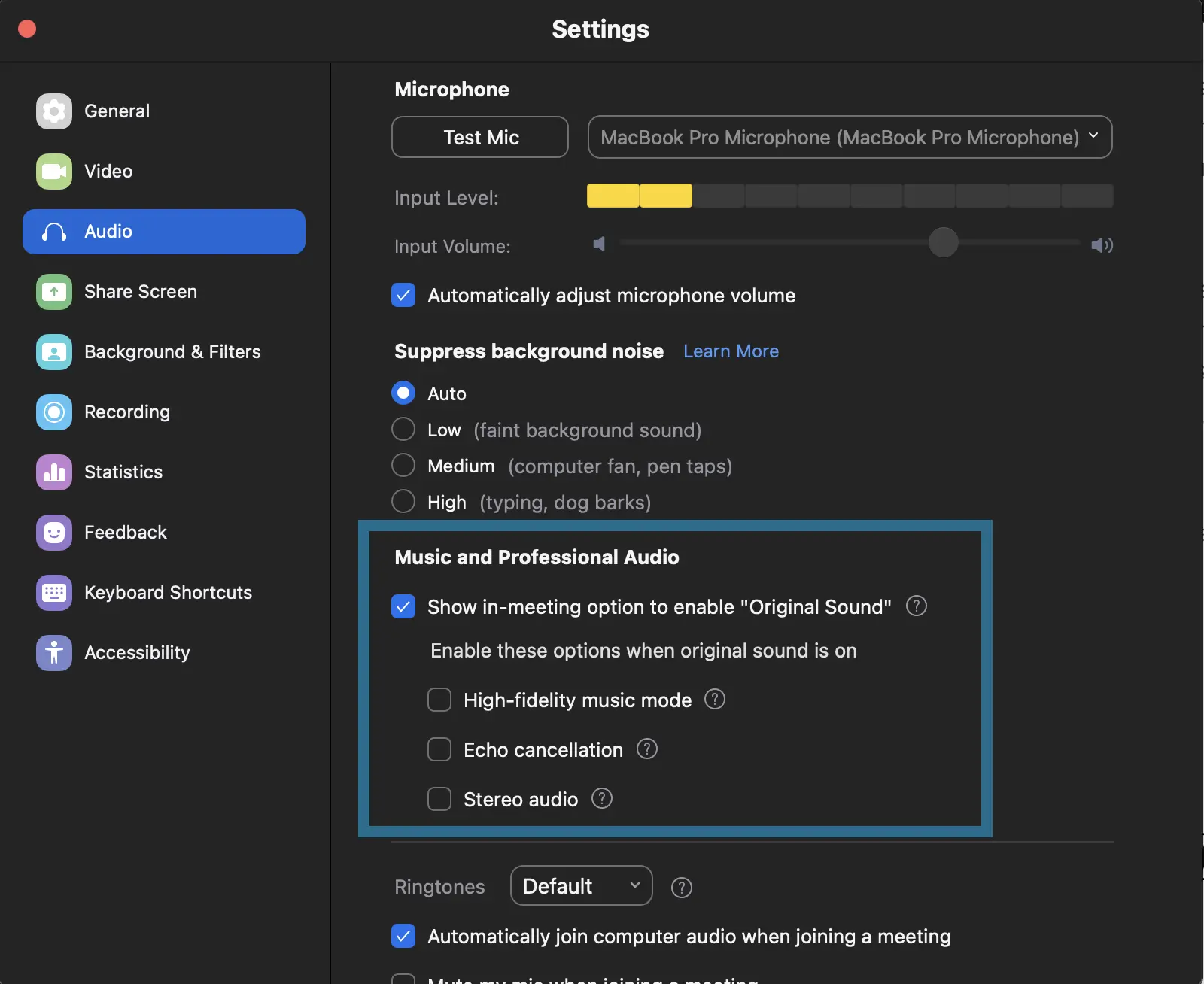Switch to Video settings tab
This screenshot has width=1204, height=984.
pyautogui.click(x=164, y=172)
